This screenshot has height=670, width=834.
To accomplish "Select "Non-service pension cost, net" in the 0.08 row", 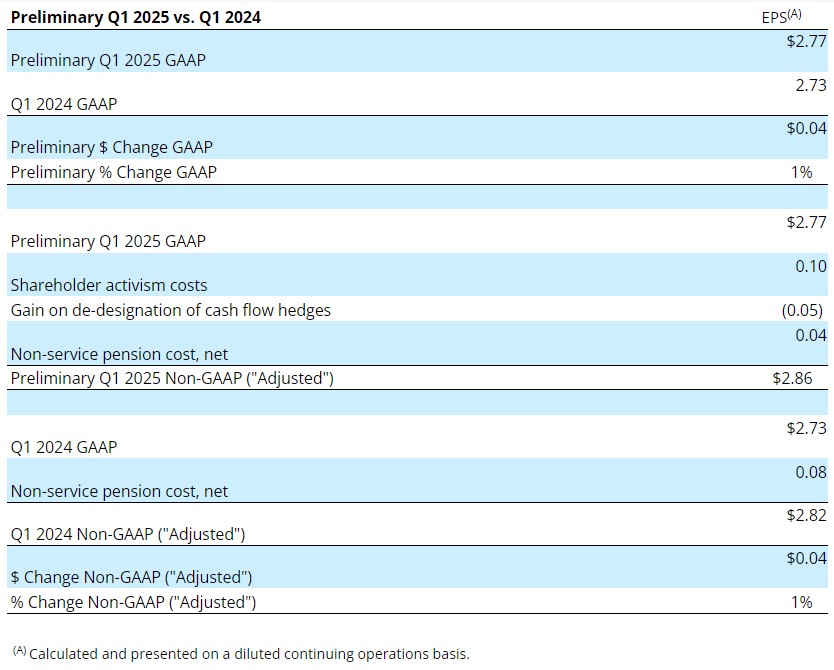I will coord(119,491).
